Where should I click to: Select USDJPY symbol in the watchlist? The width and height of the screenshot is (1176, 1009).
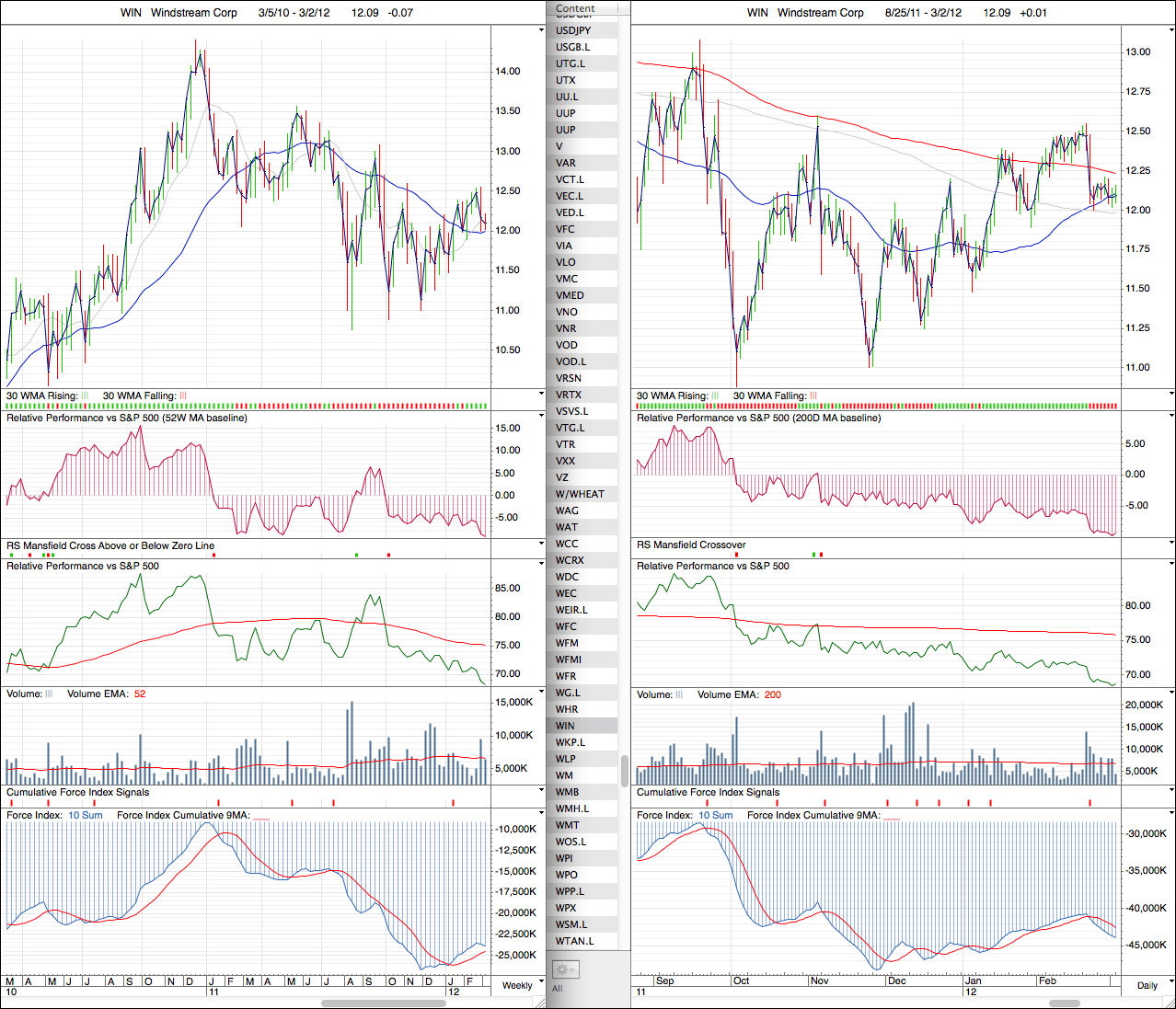pyautogui.click(x=573, y=30)
